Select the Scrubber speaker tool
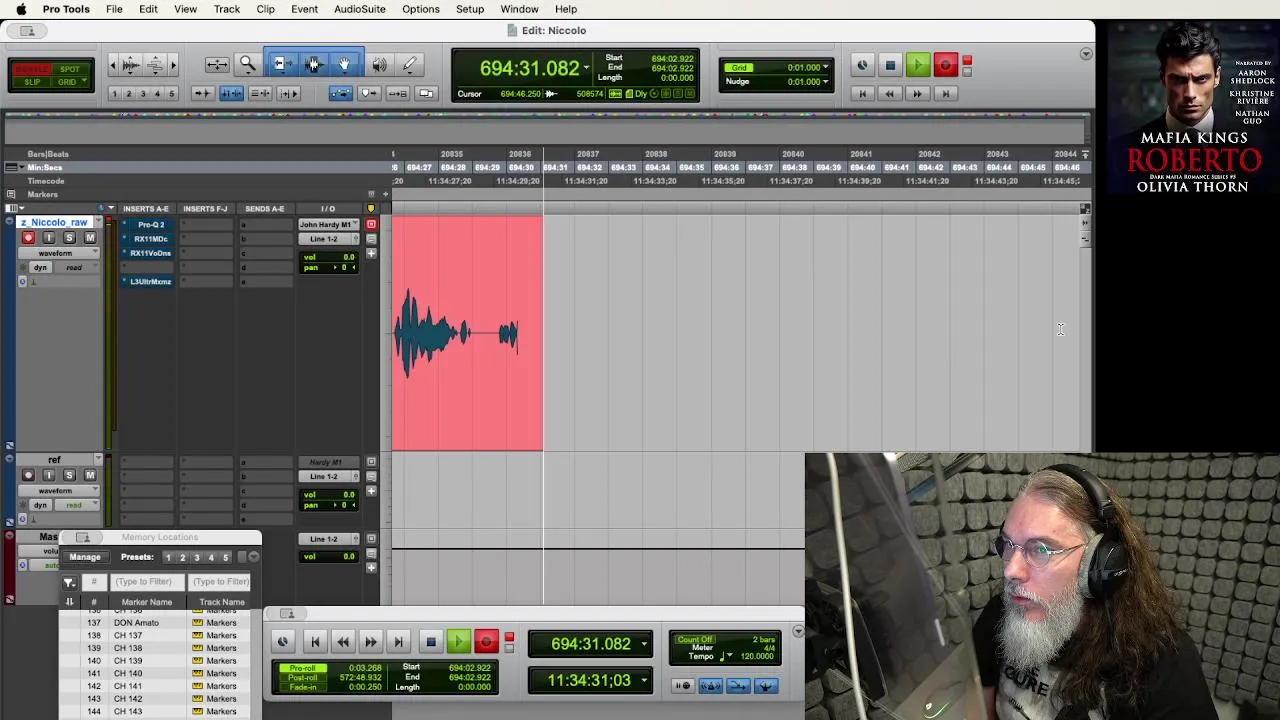Image resolution: width=1280 pixels, height=720 pixels. click(380, 65)
